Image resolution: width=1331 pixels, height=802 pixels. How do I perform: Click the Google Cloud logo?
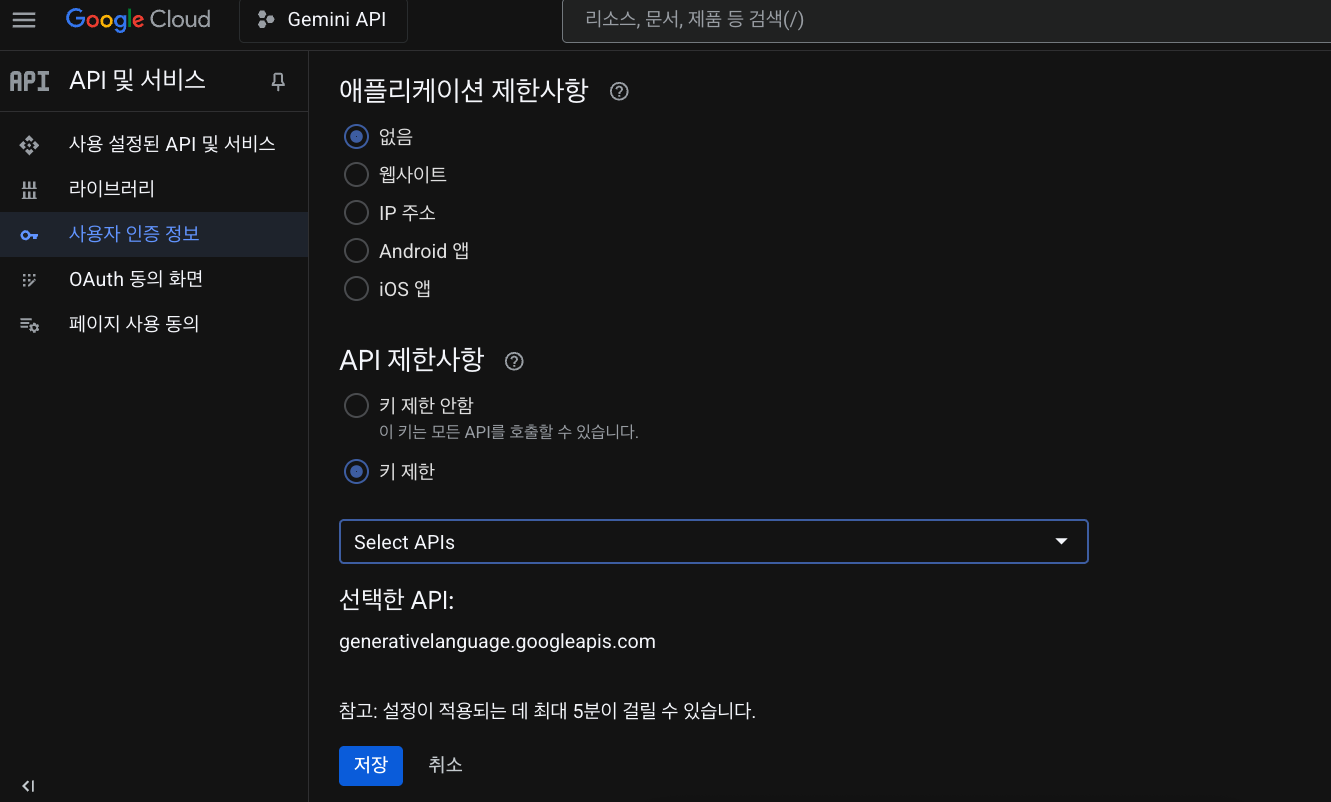click(x=138, y=20)
